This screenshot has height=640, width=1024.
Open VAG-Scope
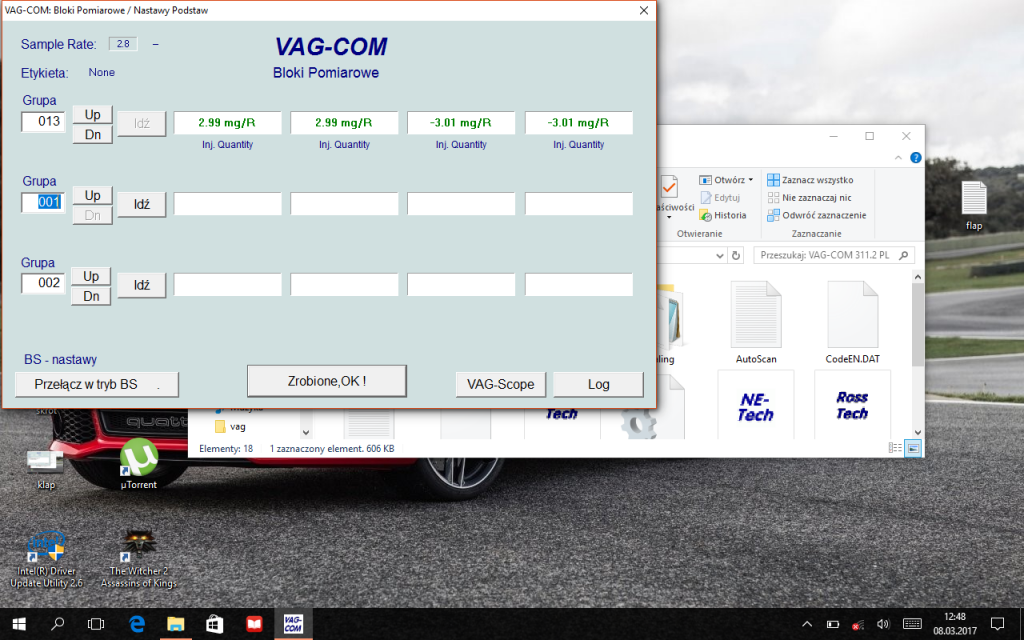500,385
